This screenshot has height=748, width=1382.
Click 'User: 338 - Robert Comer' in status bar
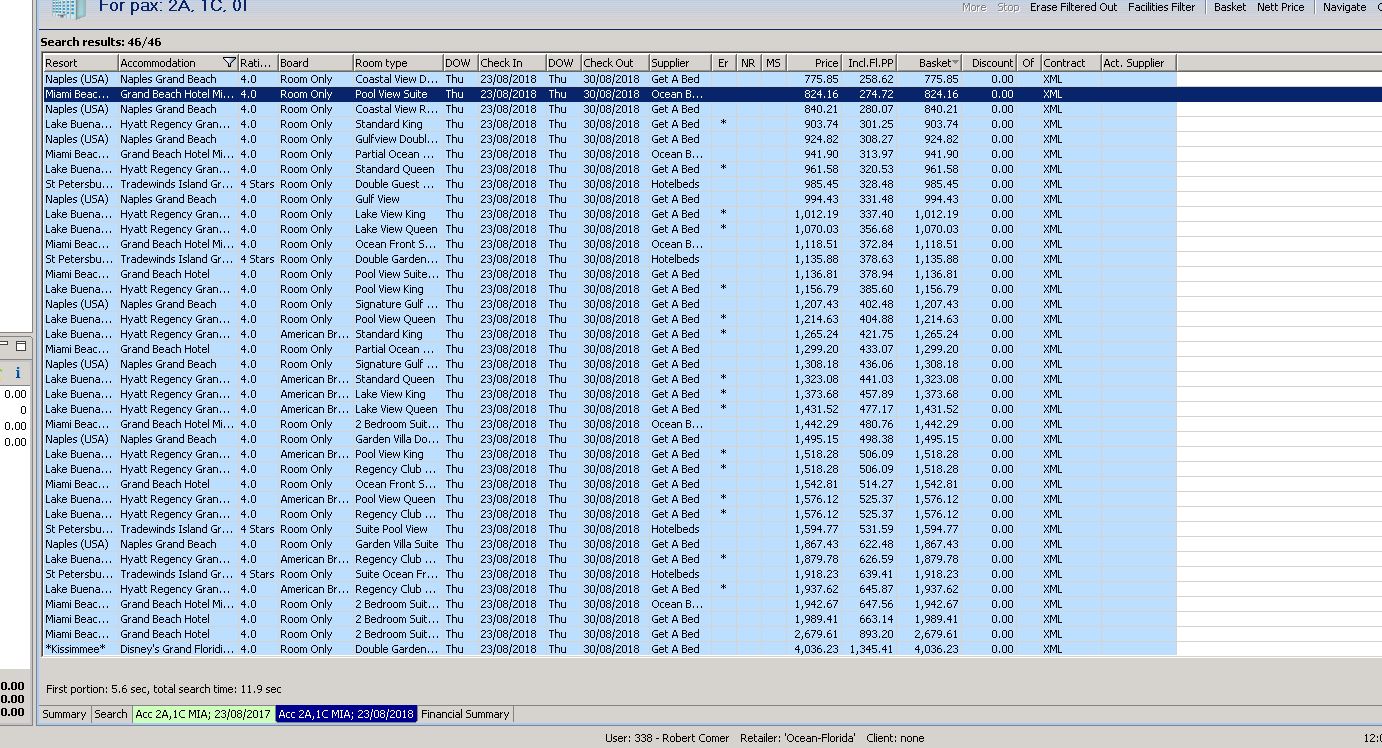[667, 738]
